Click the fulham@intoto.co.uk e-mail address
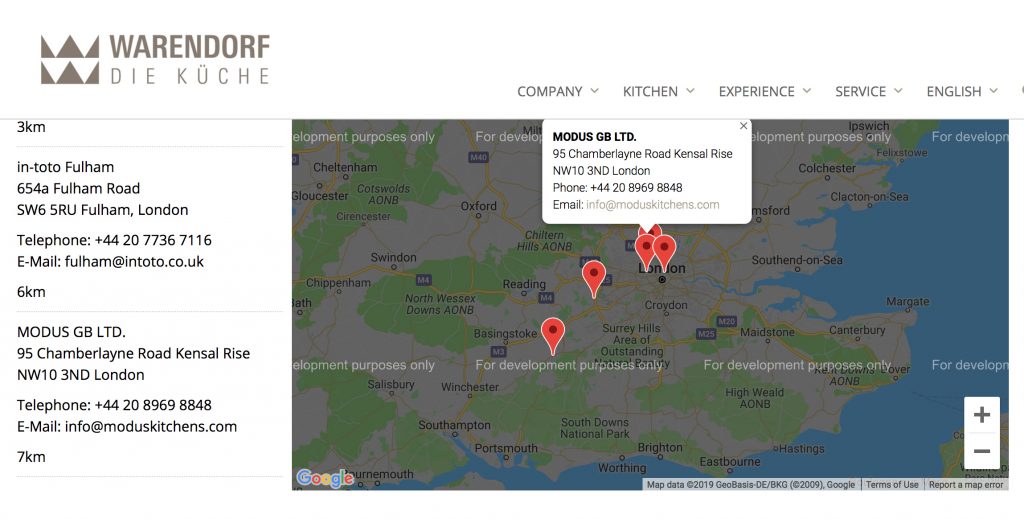1024x519 pixels. pyautogui.click(x=134, y=262)
